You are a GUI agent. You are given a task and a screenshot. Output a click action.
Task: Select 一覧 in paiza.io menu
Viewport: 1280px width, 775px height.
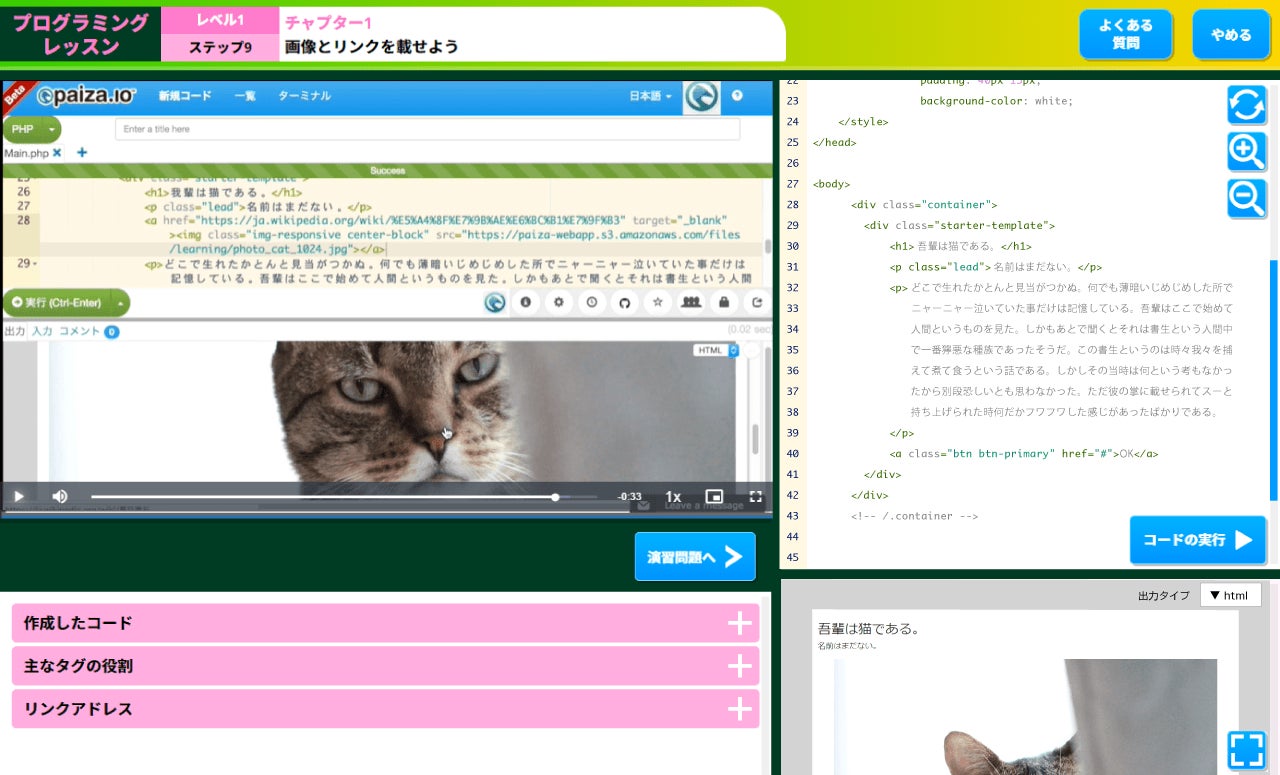pos(245,96)
